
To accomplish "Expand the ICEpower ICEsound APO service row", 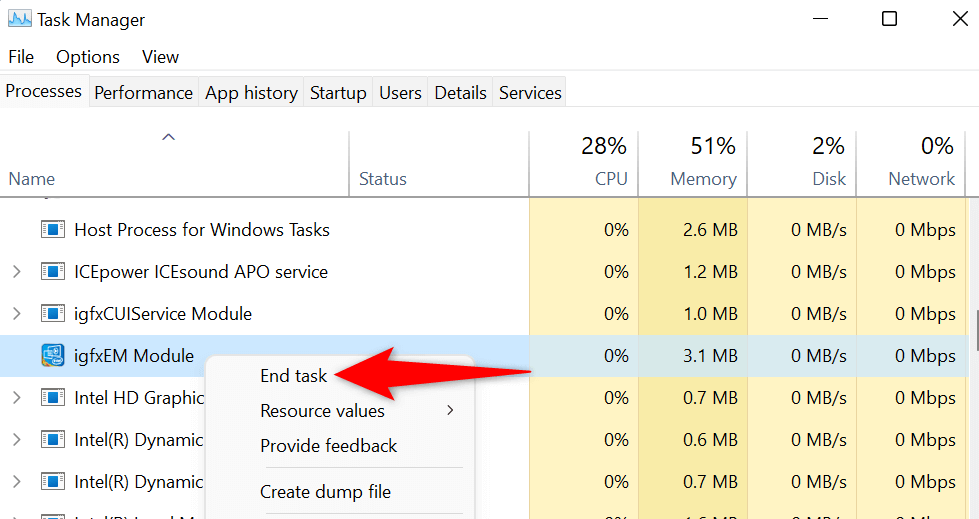I will [x=16, y=272].
